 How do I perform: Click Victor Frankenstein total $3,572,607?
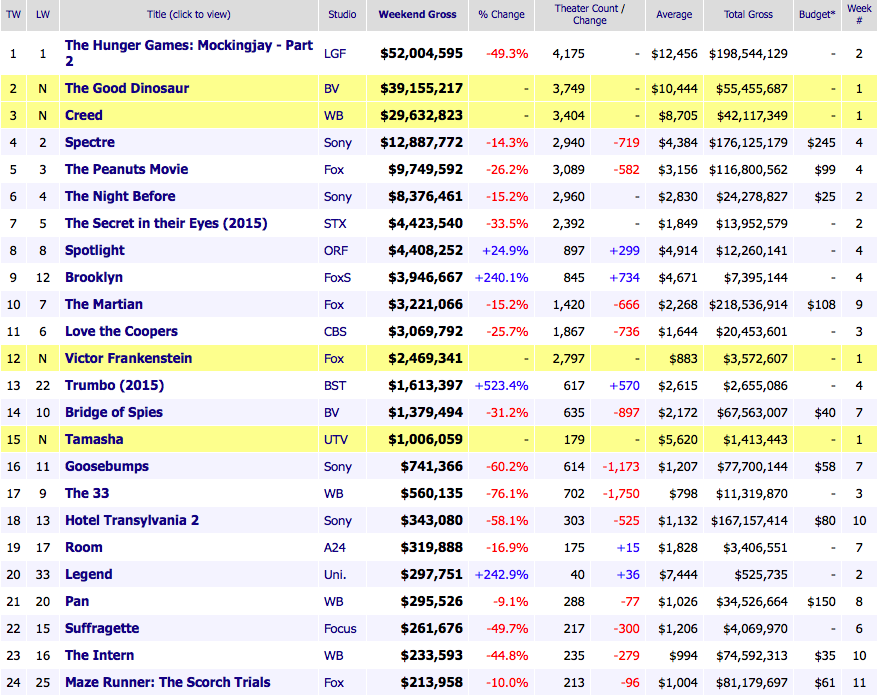coord(755,359)
